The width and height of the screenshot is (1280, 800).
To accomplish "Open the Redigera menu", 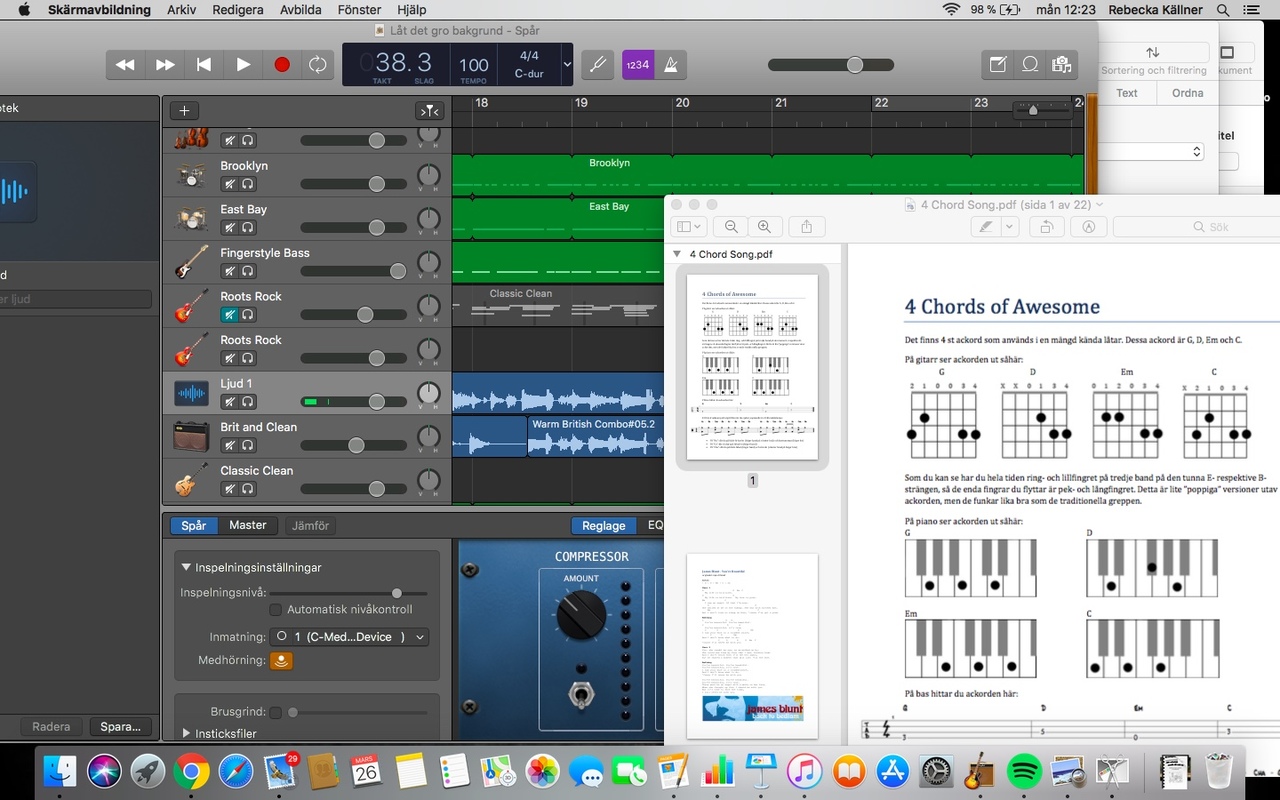I will [x=238, y=10].
